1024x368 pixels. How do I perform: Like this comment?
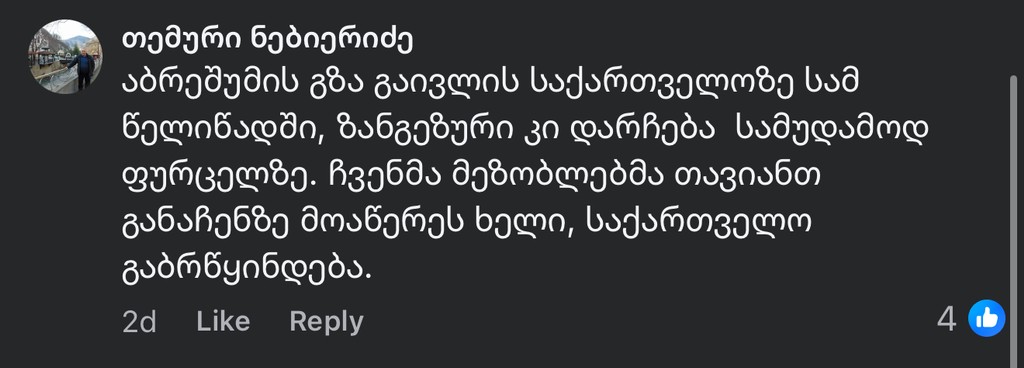coord(223,321)
